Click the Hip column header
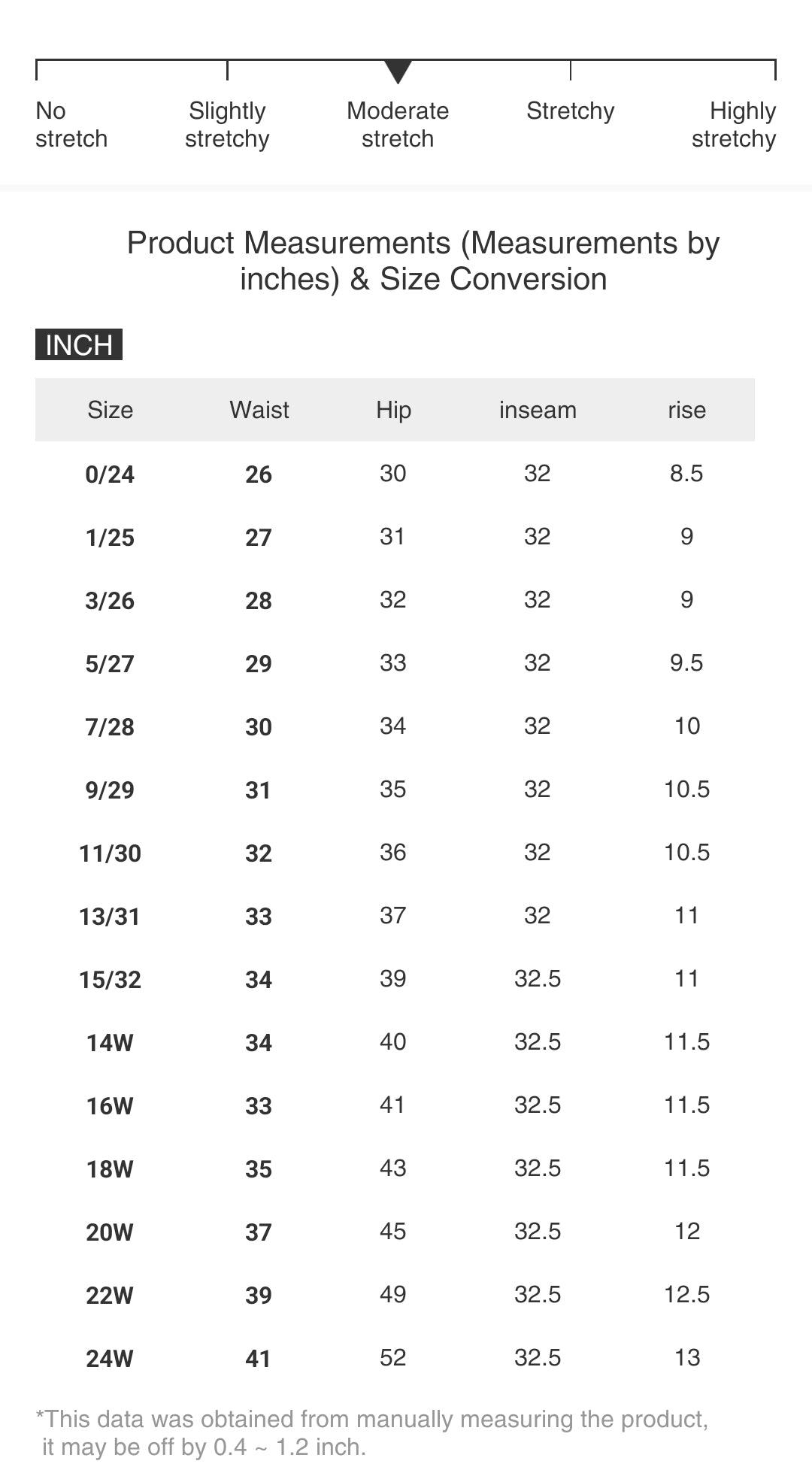 pos(393,410)
